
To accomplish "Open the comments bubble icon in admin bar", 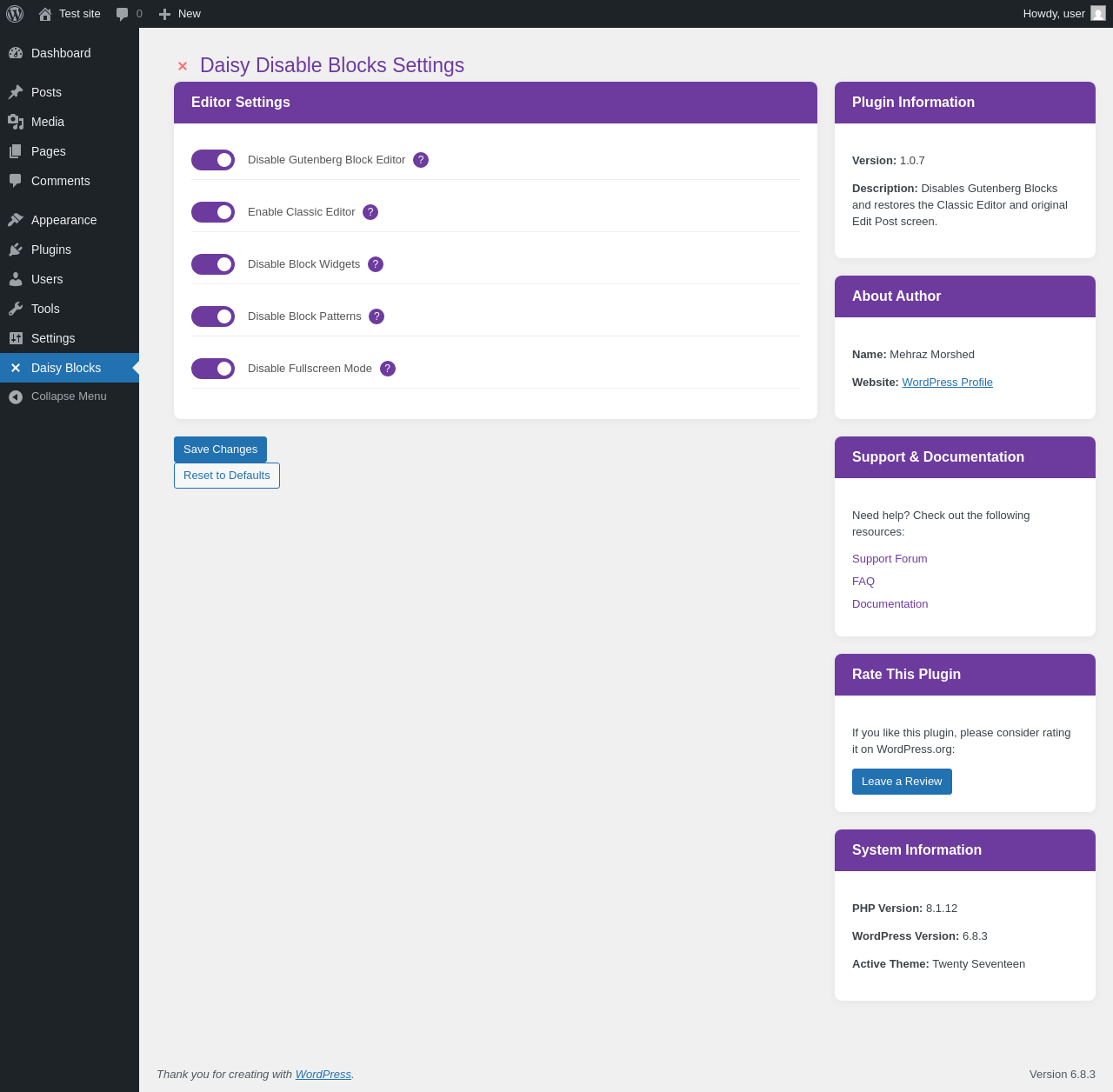I will point(123,14).
